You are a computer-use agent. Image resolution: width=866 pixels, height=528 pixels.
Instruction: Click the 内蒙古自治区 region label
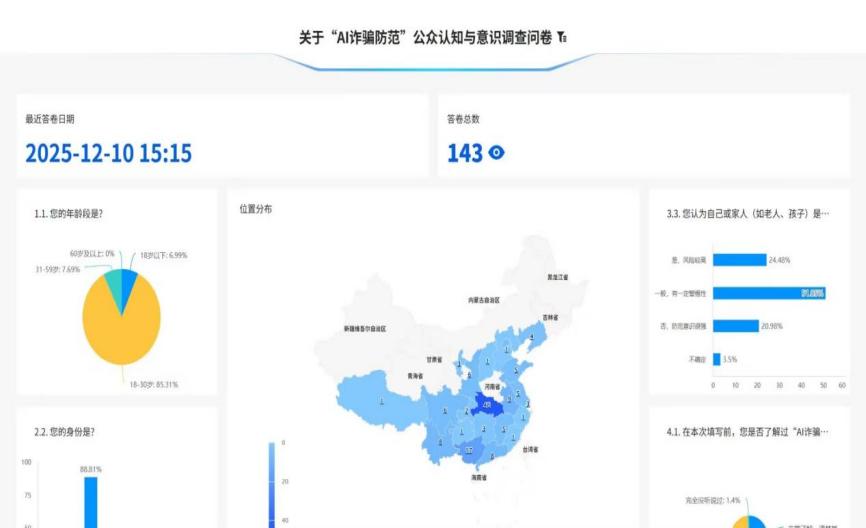[484, 299]
